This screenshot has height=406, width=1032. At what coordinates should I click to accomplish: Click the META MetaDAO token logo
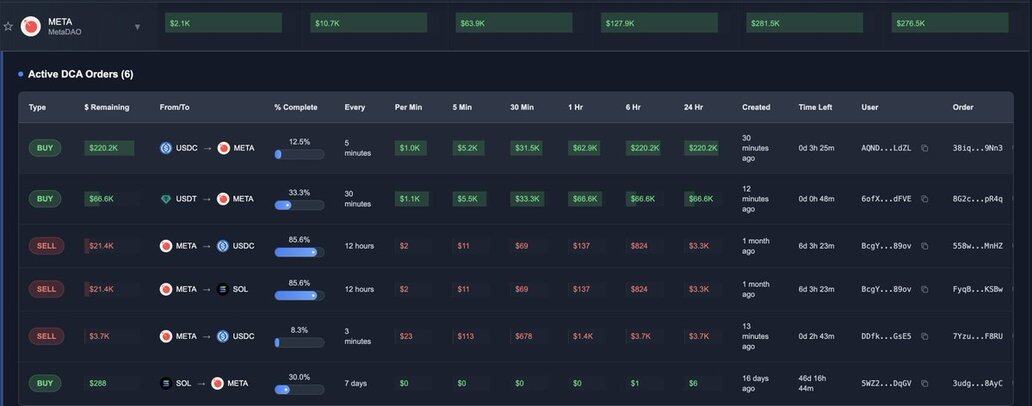click(30, 26)
